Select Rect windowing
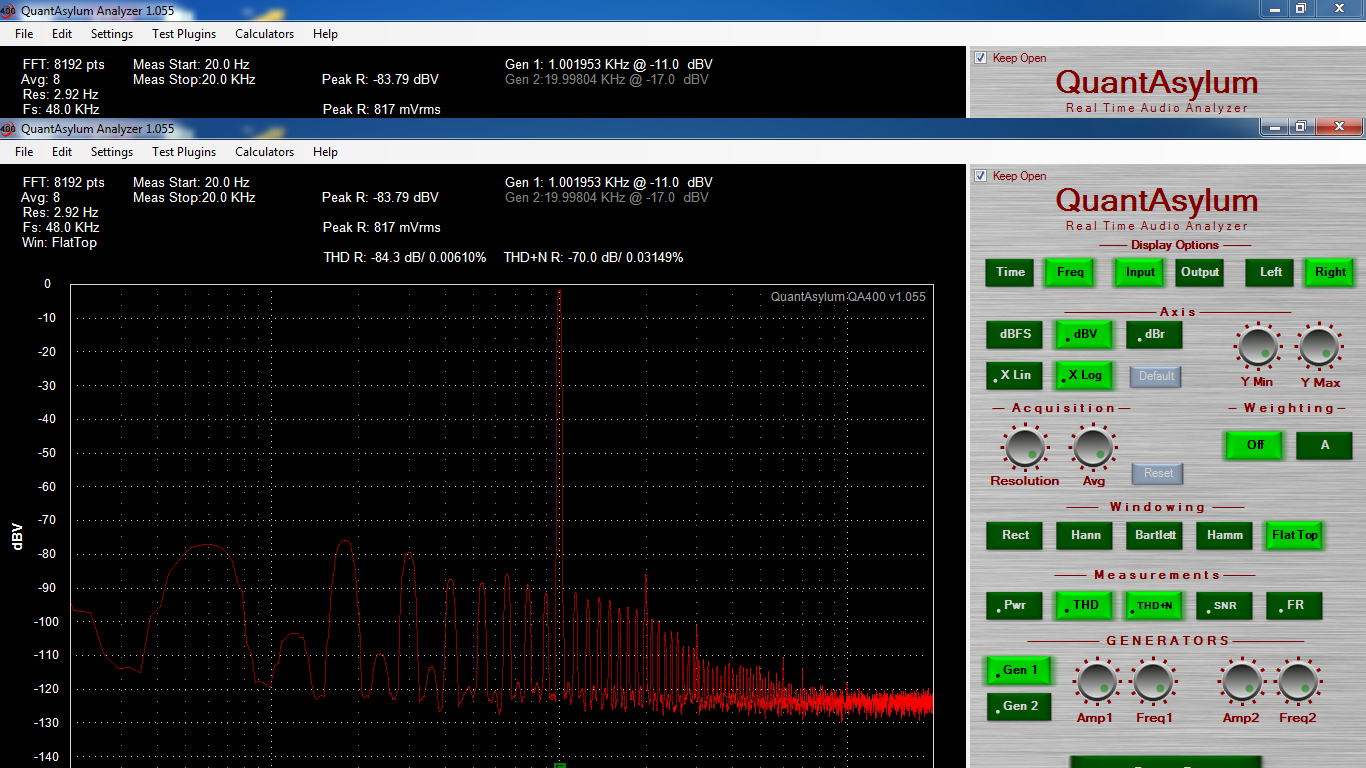Image resolution: width=1366 pixels, height=768 pixels. coord(1014,536)
